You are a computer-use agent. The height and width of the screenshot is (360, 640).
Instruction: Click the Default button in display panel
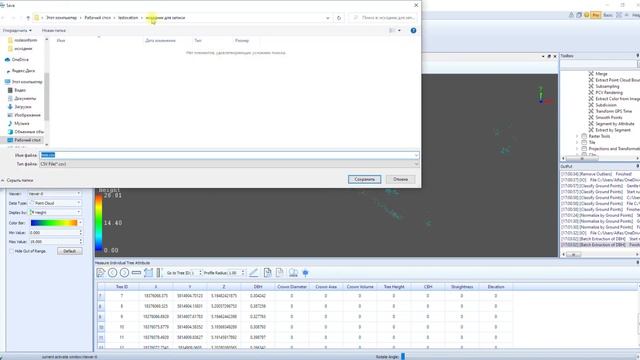pos(69,251)
